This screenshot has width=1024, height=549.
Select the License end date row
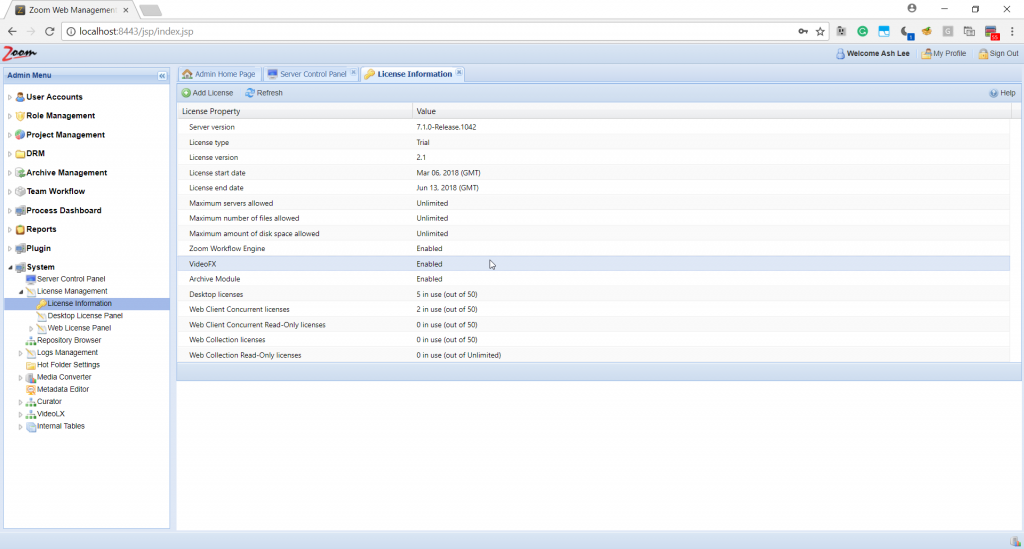(x=594, y=188)
